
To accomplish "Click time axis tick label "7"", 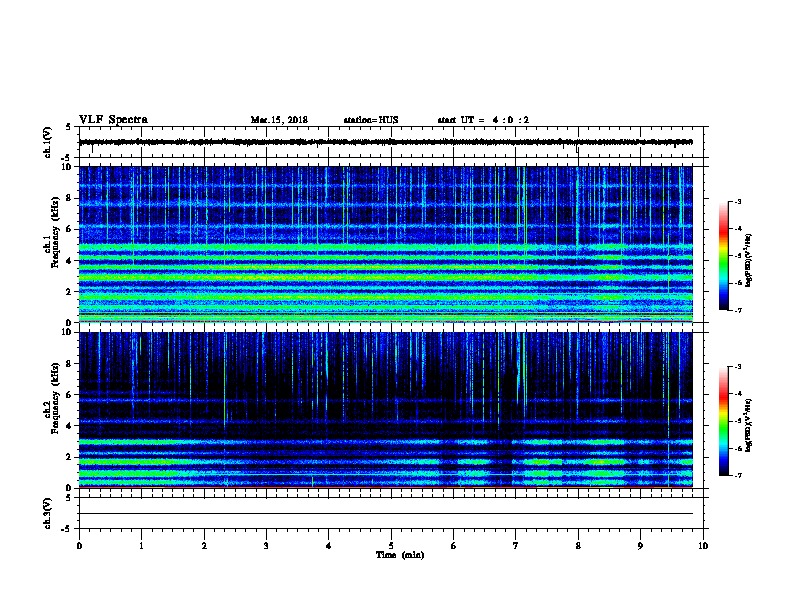I will pyautogui.click(x=515, y=546).
